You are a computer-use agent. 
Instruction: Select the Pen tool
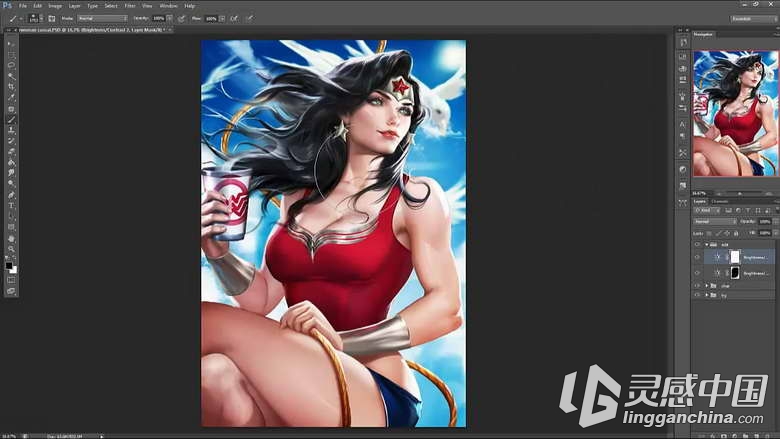point(11,195)
